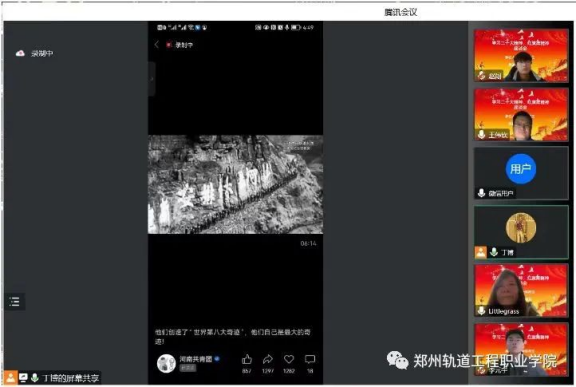Expand the side panel chevron beside the phone screen
Viewport: 576px width, 387px height.
151,79
